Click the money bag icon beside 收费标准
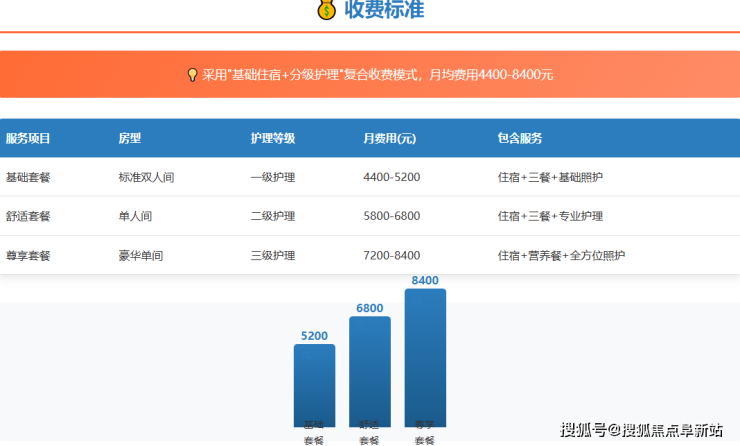The height and width of the screenshot is (446, 740). [x=326, y=10]
